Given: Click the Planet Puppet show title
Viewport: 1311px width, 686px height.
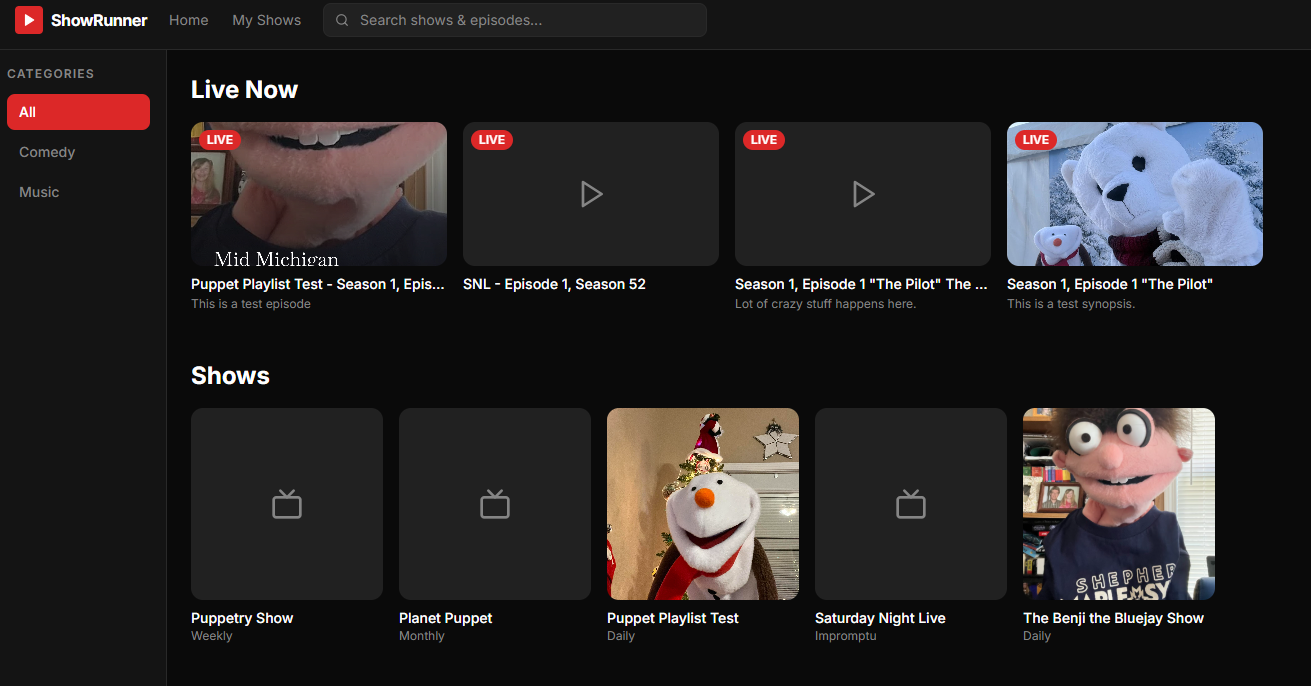Looking at the screenshot, I should click(446, 618).
